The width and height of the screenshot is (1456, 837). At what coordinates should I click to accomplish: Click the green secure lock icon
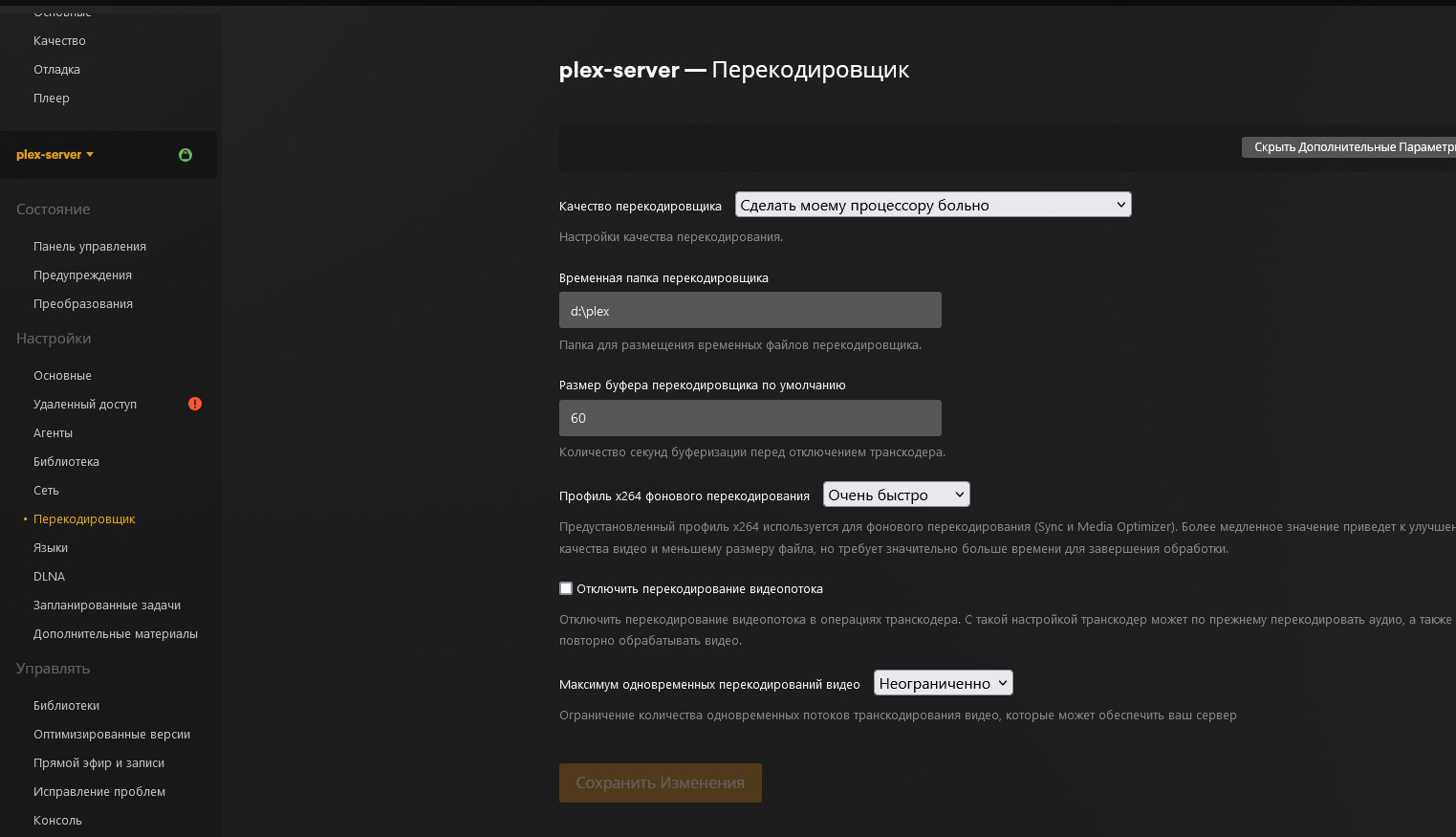click(185, 155)
